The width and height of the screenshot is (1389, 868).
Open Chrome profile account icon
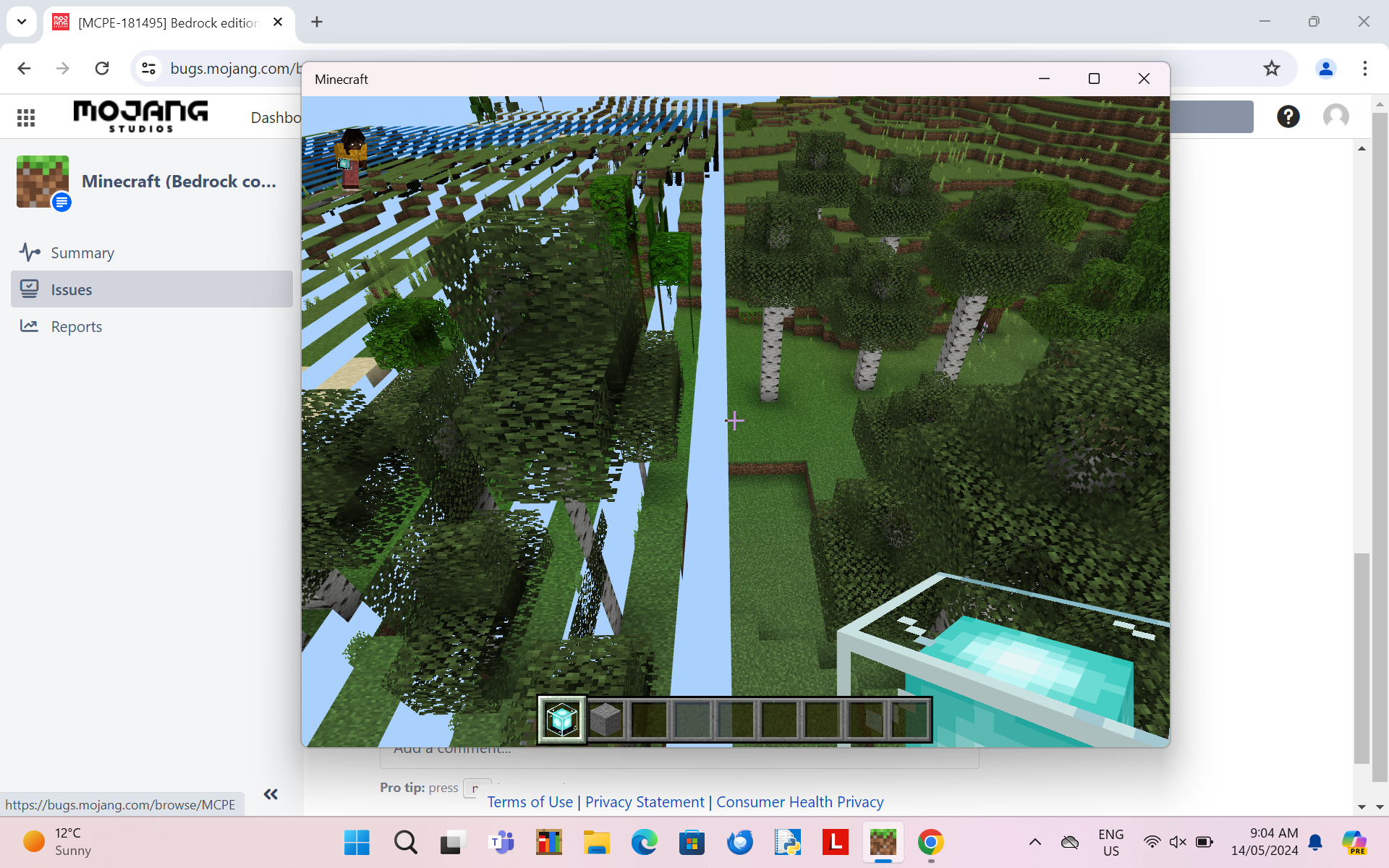pos(1325,69)
